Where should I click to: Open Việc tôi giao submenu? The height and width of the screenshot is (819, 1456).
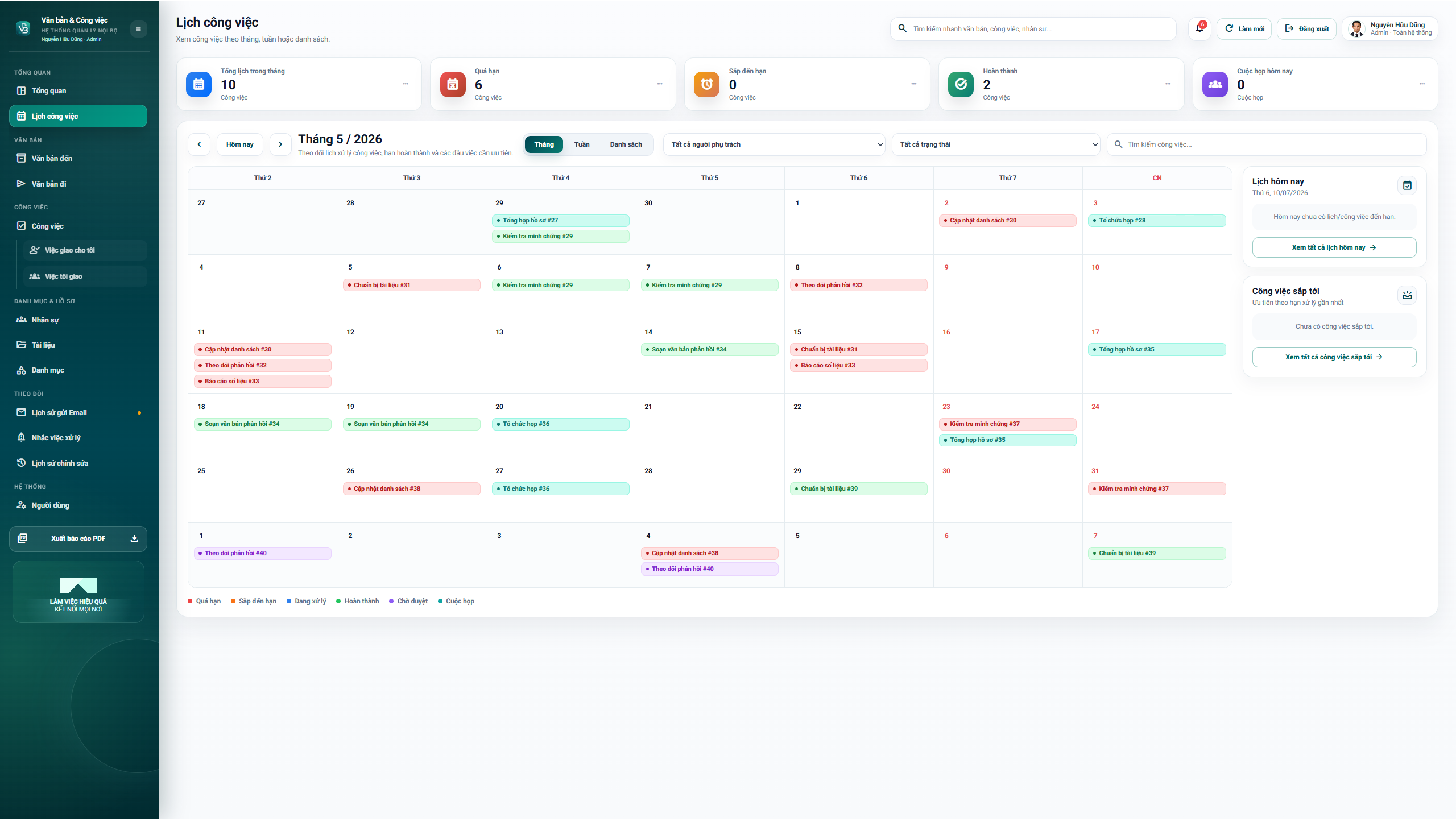coord(85,276)
